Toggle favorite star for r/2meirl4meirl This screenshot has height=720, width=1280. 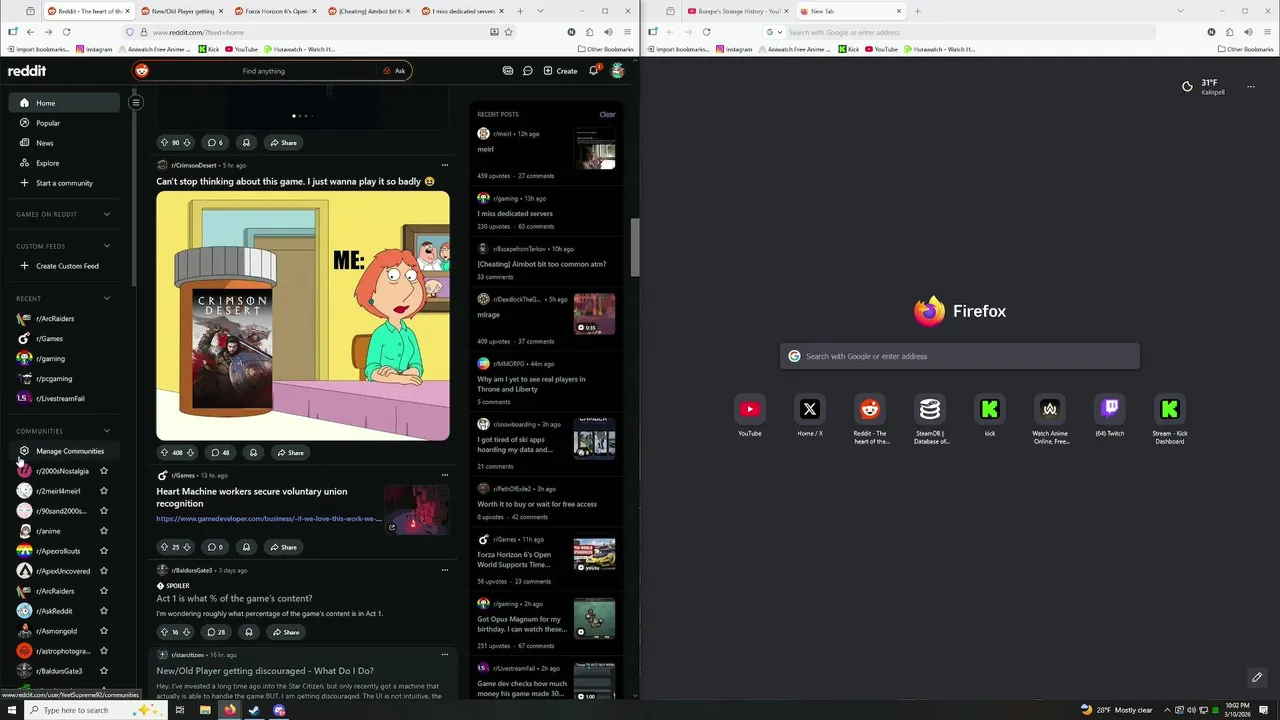click(x=104, y=491)
